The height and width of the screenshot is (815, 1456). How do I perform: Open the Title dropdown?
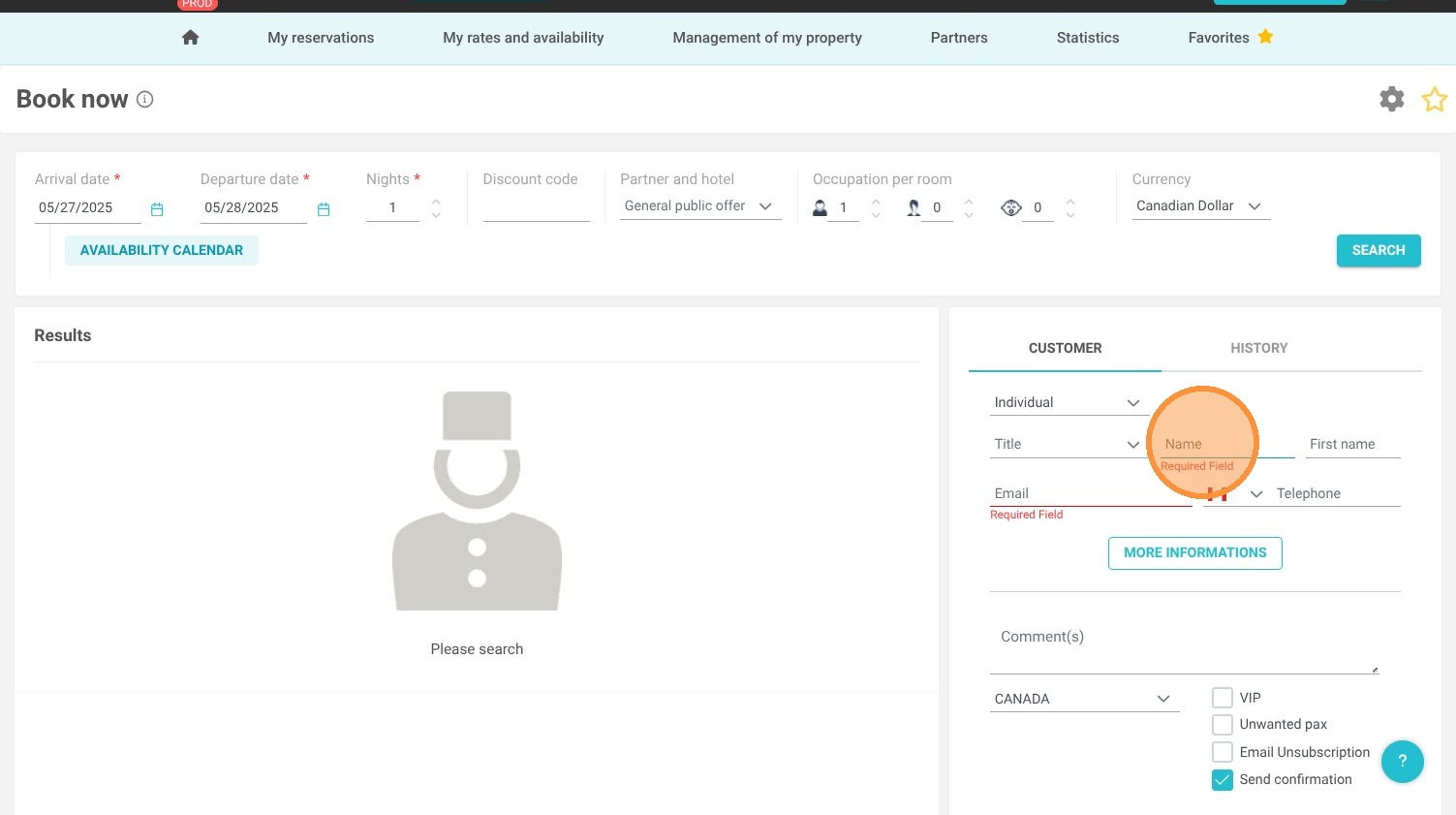[x=1069, y=444]
